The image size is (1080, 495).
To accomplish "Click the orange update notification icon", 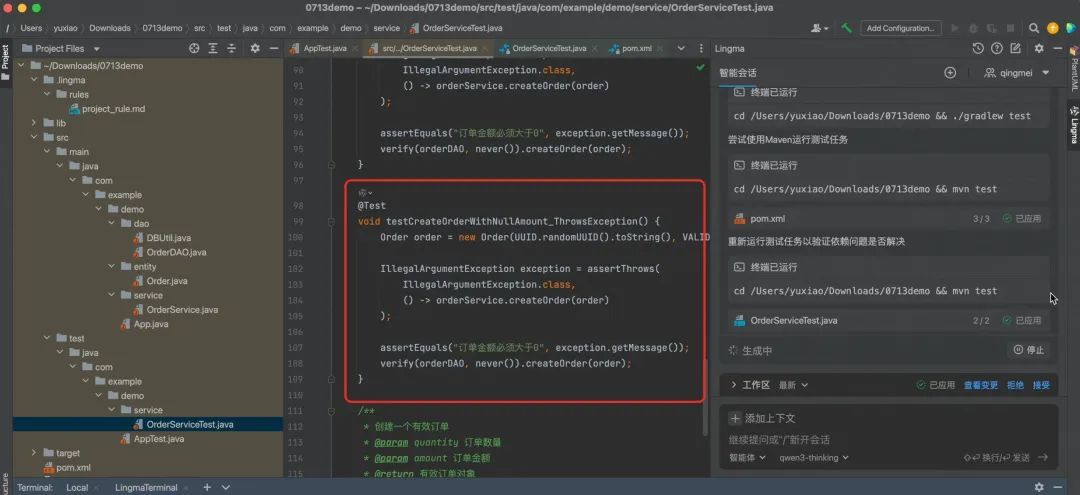I will tap(1052, 28).
